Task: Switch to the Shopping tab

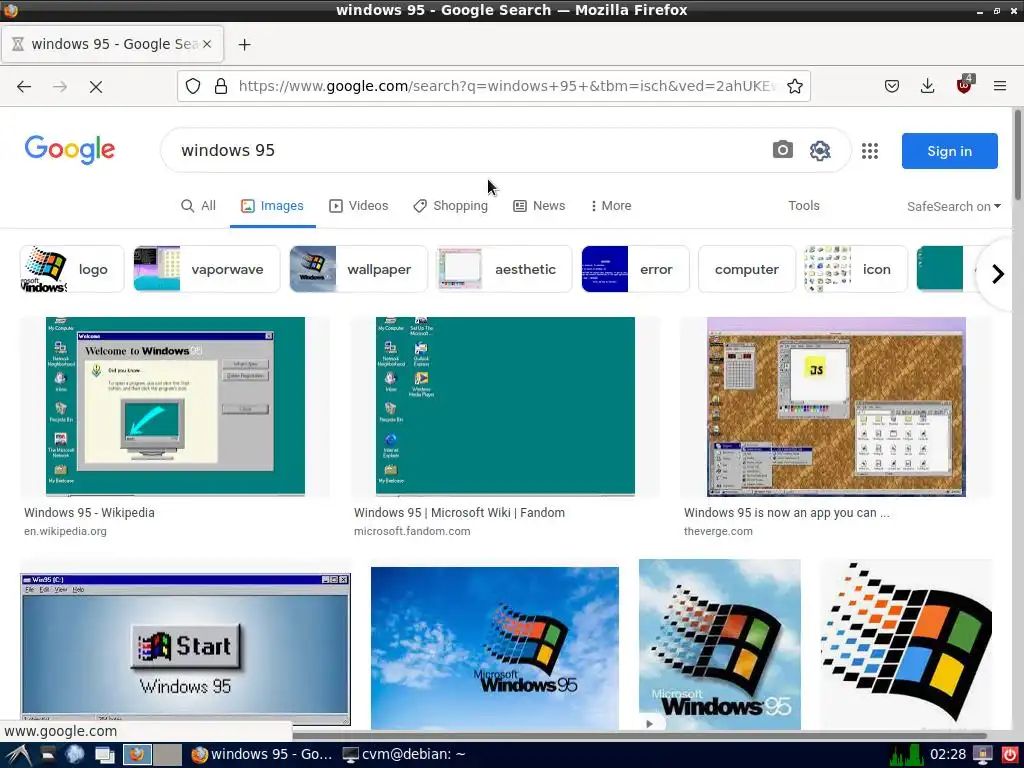Action: coord(451,206)
